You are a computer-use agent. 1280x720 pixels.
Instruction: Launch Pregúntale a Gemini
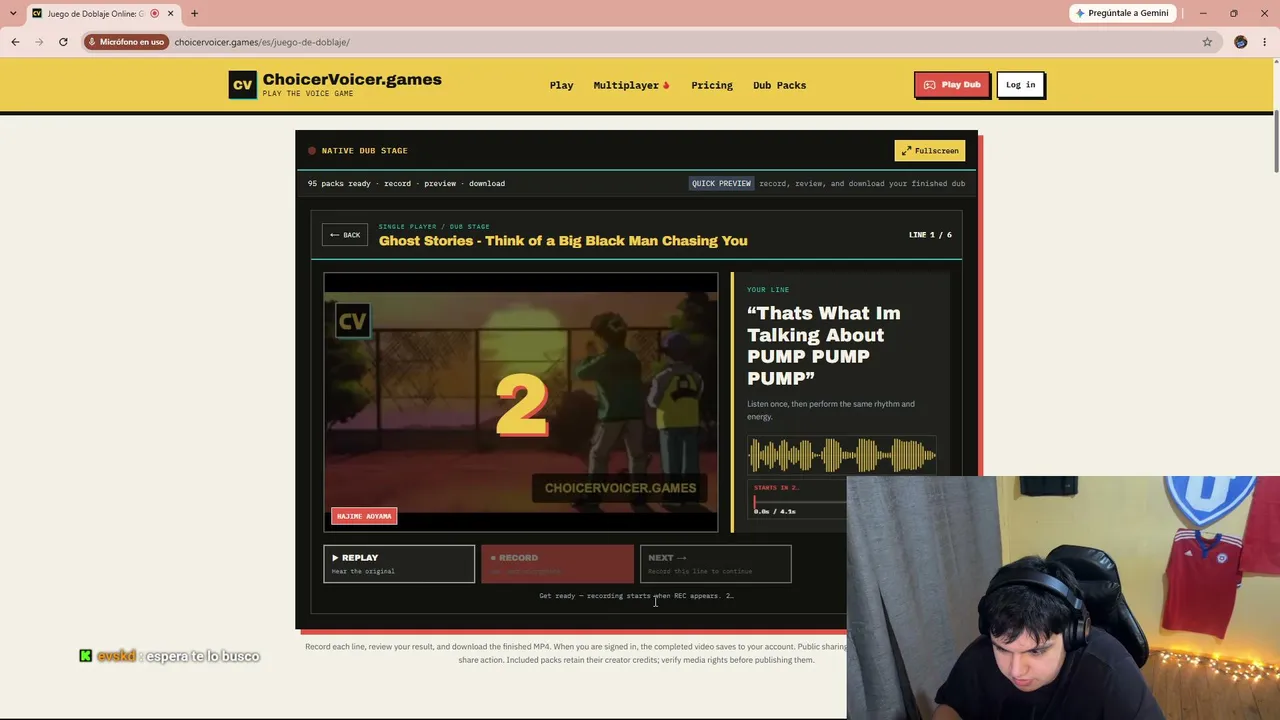click(x=1122, y=13)
